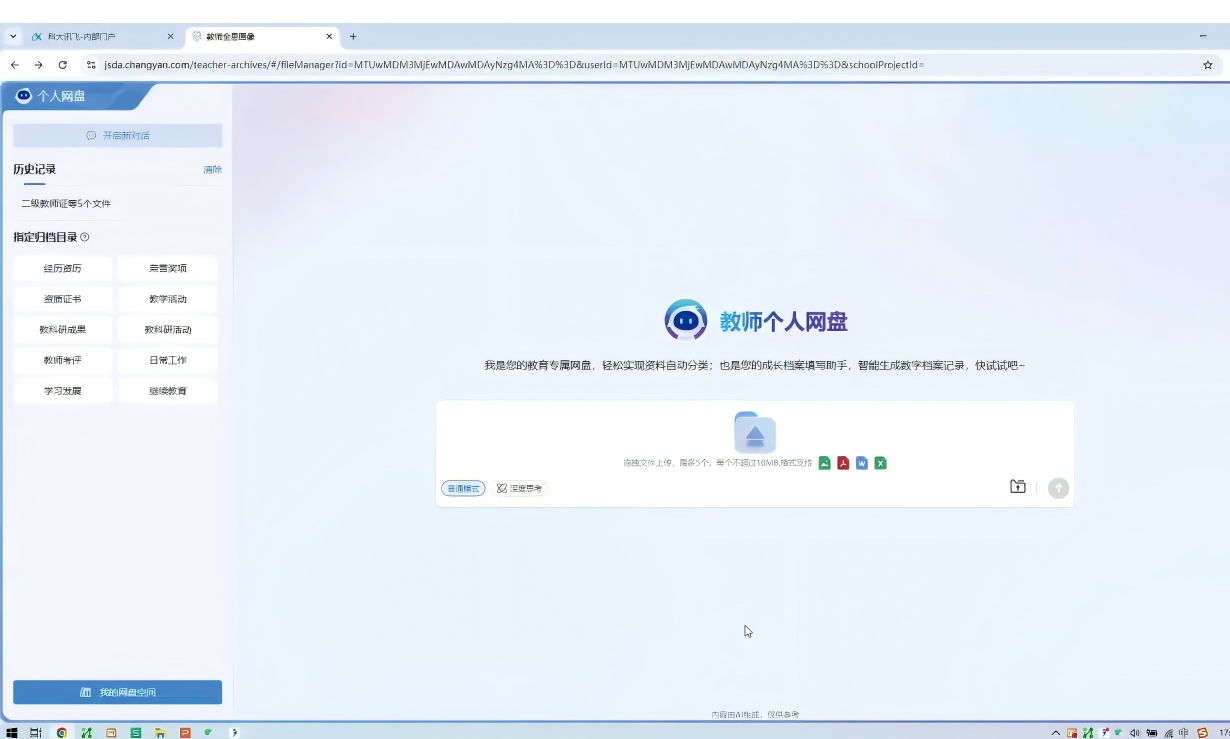Click the blue Word format icon
1230x739 pixels.
[862, 463]
